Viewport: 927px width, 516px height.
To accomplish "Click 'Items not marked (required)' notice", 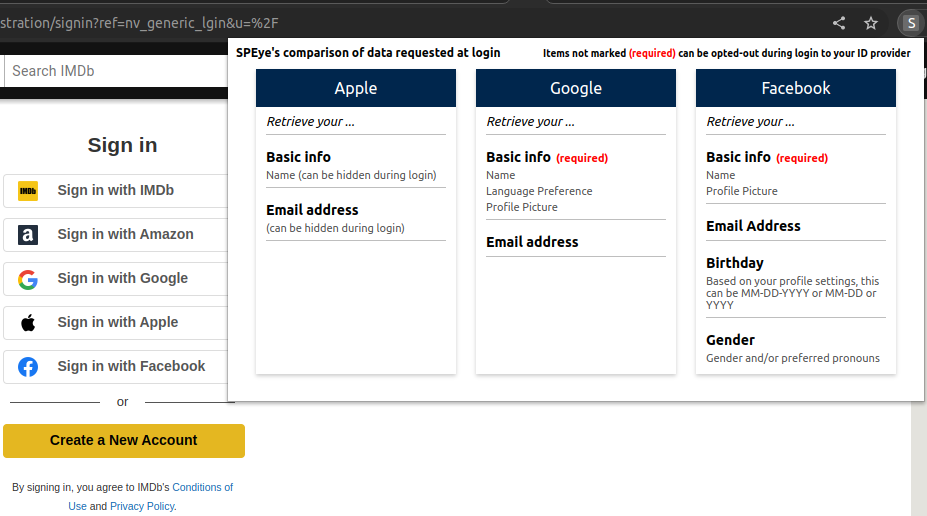I will [x=727, y=53].
